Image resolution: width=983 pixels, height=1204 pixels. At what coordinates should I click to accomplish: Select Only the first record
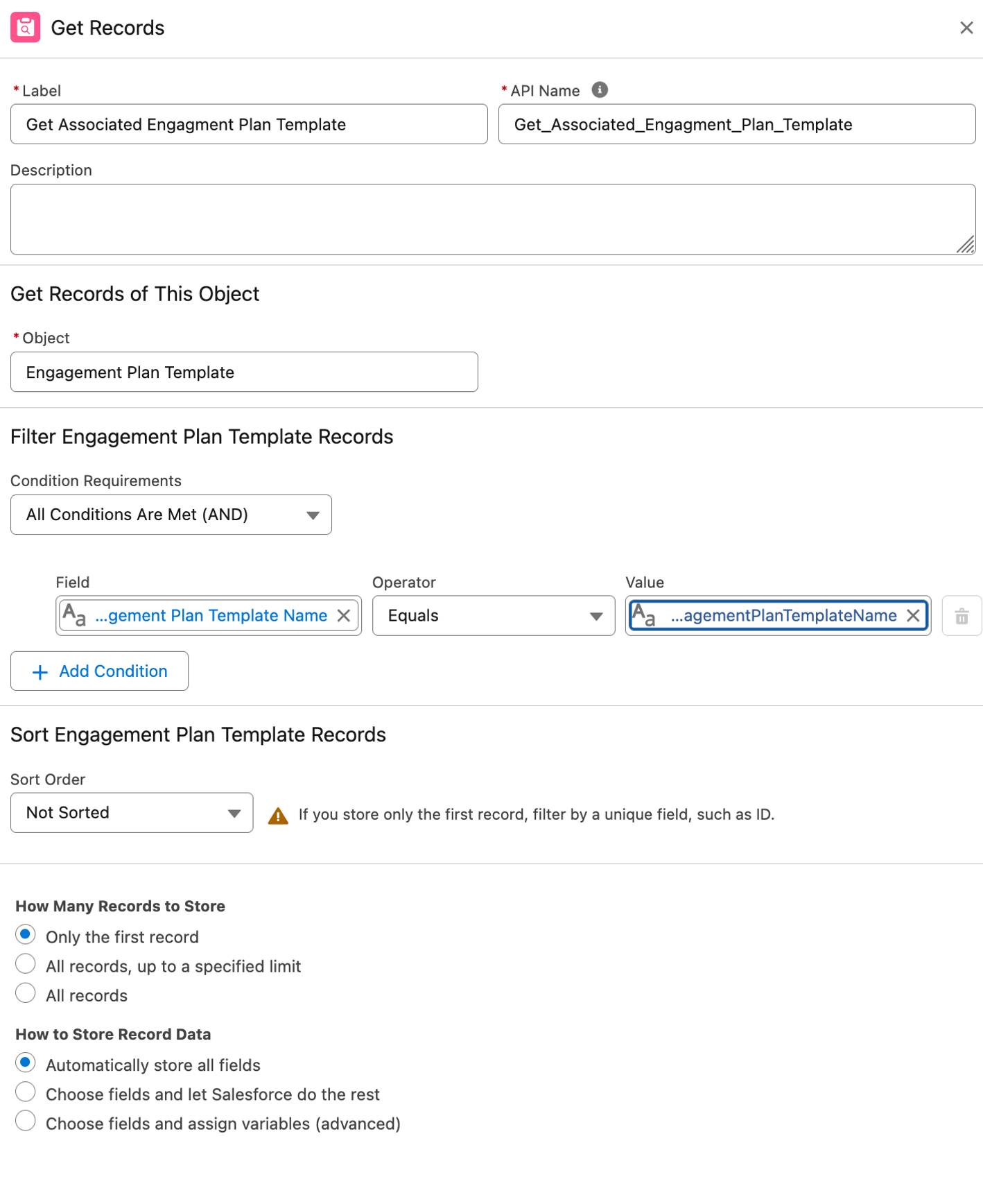(26, 935)
